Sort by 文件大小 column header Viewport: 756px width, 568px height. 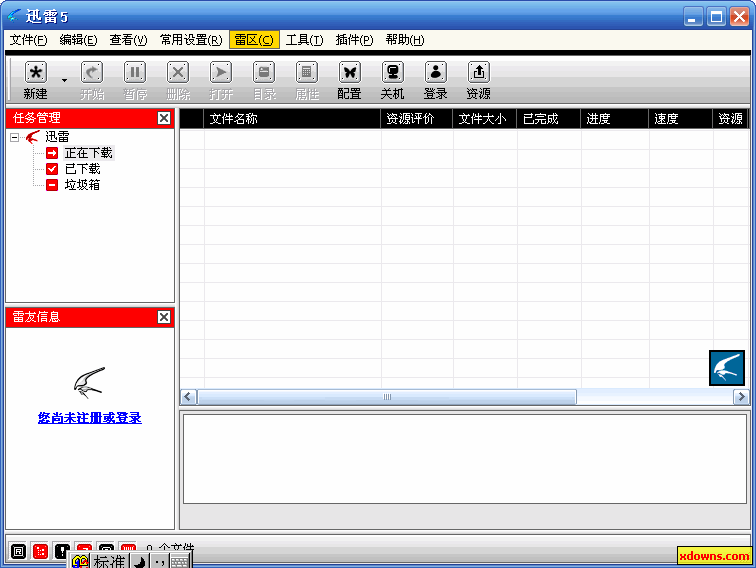[485, 119]
